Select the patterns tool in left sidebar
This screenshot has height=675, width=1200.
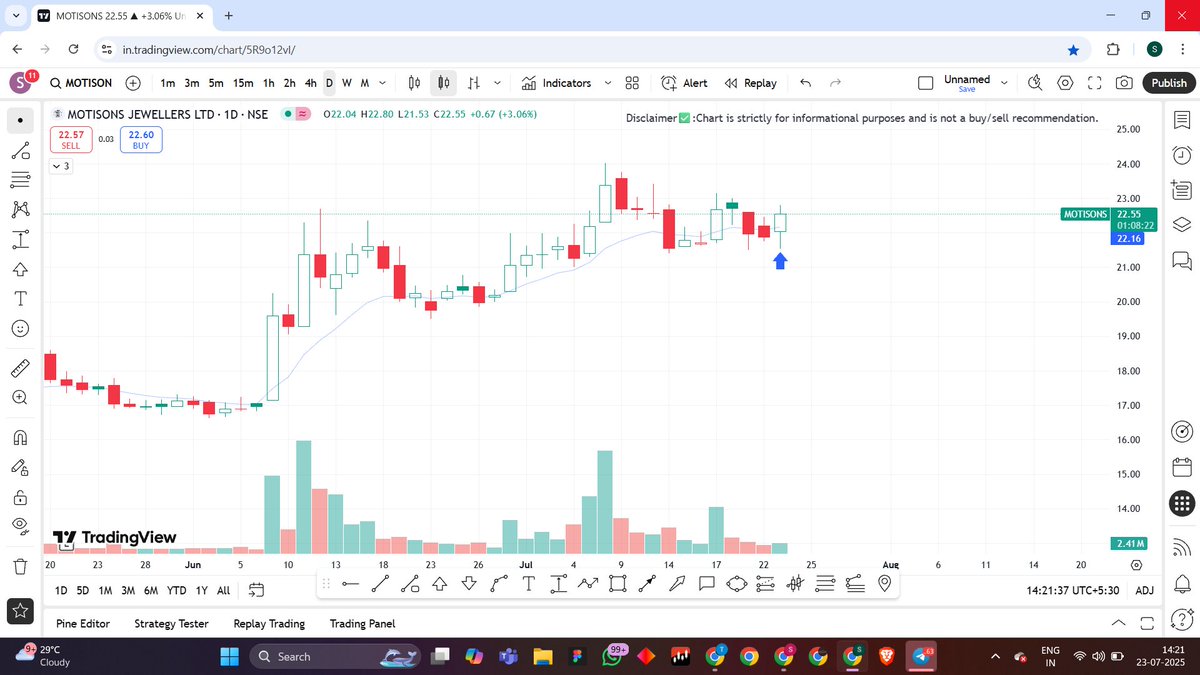pyautogui.click(x=20, y=210)
